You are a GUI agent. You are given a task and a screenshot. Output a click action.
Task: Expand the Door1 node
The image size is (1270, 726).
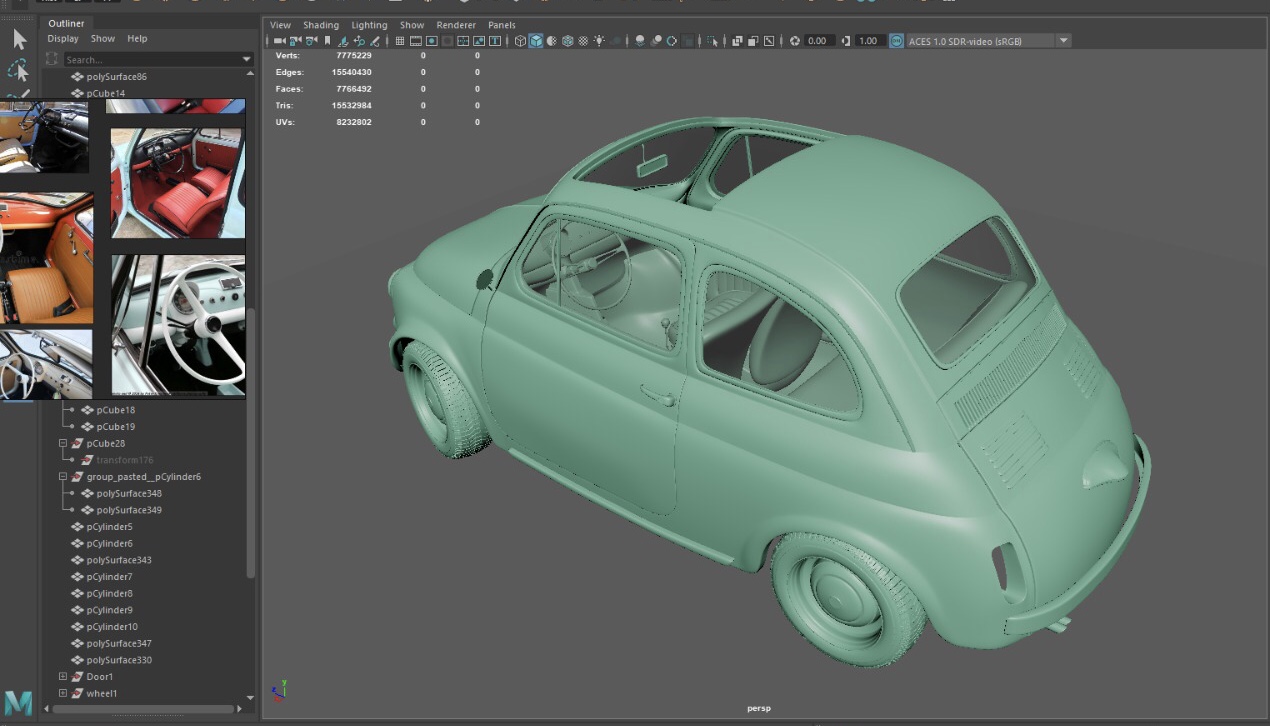tap(62, 676)
